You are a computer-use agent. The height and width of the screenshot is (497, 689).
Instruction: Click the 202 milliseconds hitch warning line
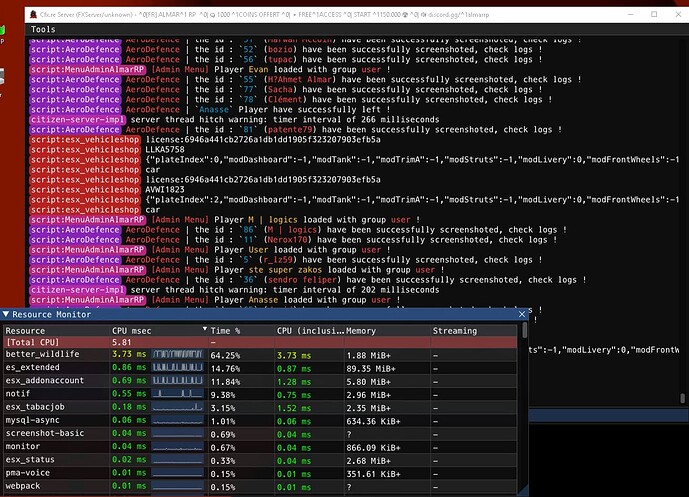tap(235, 290)
